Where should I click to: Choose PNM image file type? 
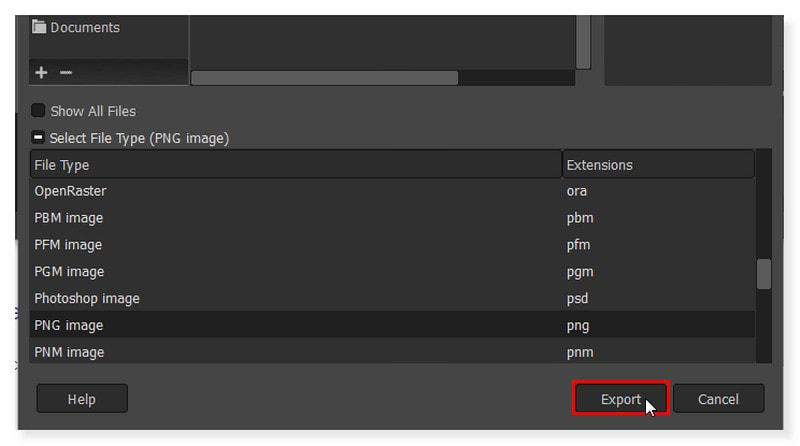click(69, 352)
